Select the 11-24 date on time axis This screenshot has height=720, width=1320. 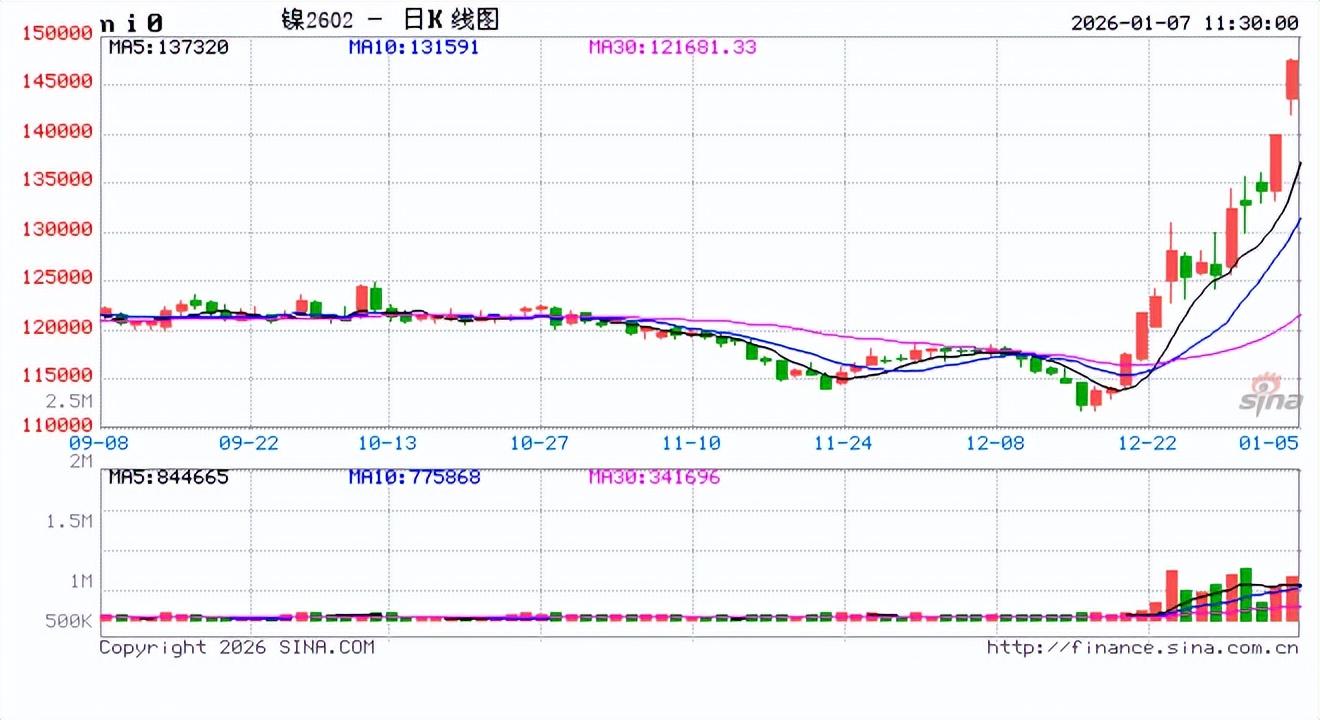click(843, 441)
